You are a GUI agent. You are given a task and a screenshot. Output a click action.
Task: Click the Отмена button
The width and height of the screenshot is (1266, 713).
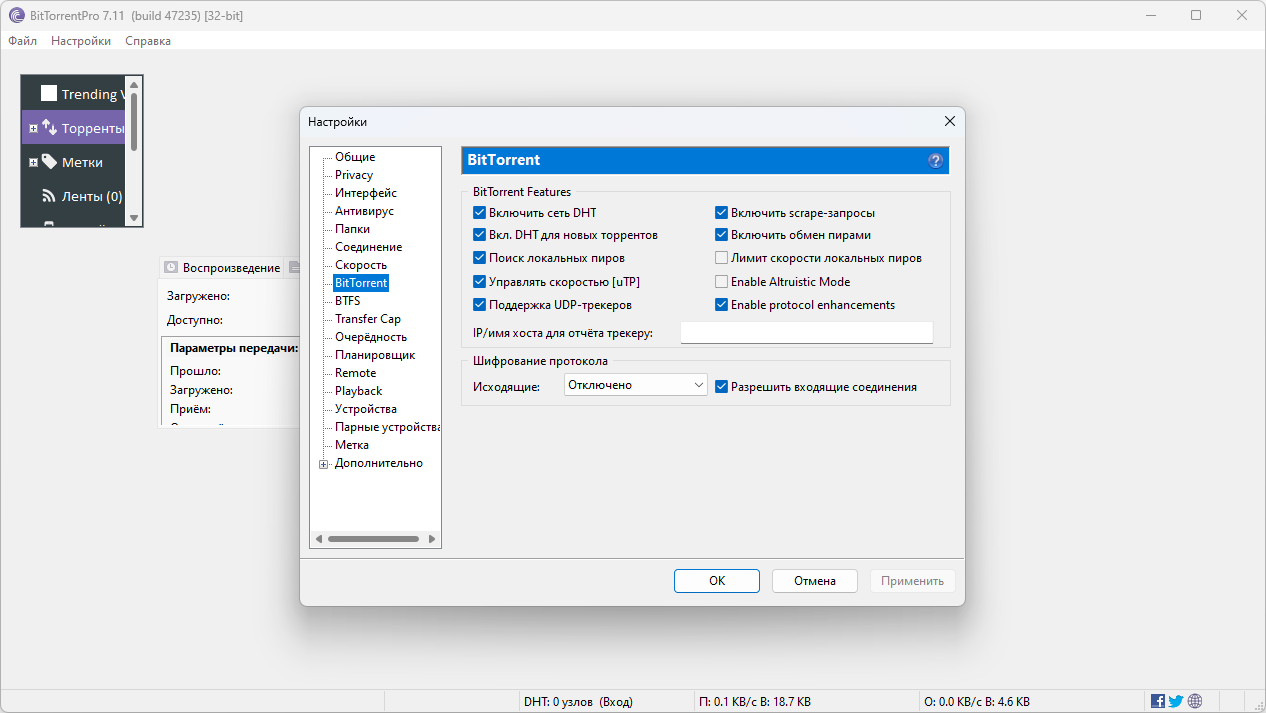coord(815,581)
